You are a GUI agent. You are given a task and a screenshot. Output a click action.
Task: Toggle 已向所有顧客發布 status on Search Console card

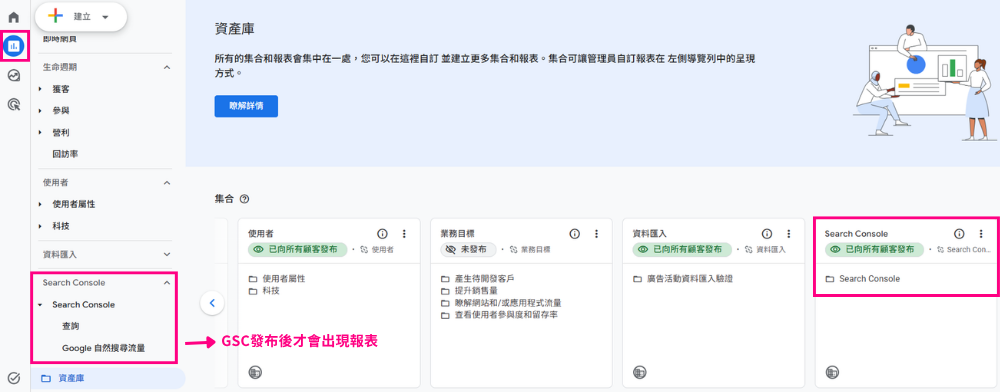(x=874, y=250)
